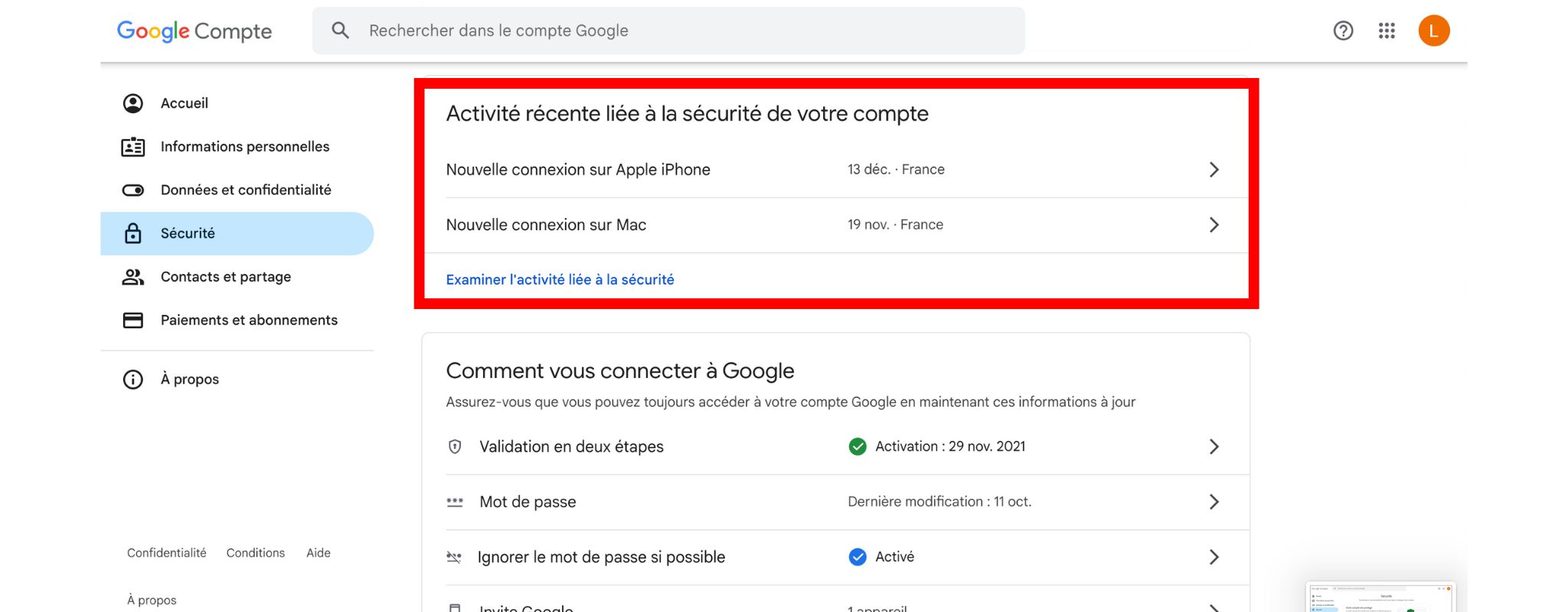The height and width of the screenshot is (612, 1568).
Task: Expand the Nouvelle connexion sur Mac entry
Action: coord(1214,225)
